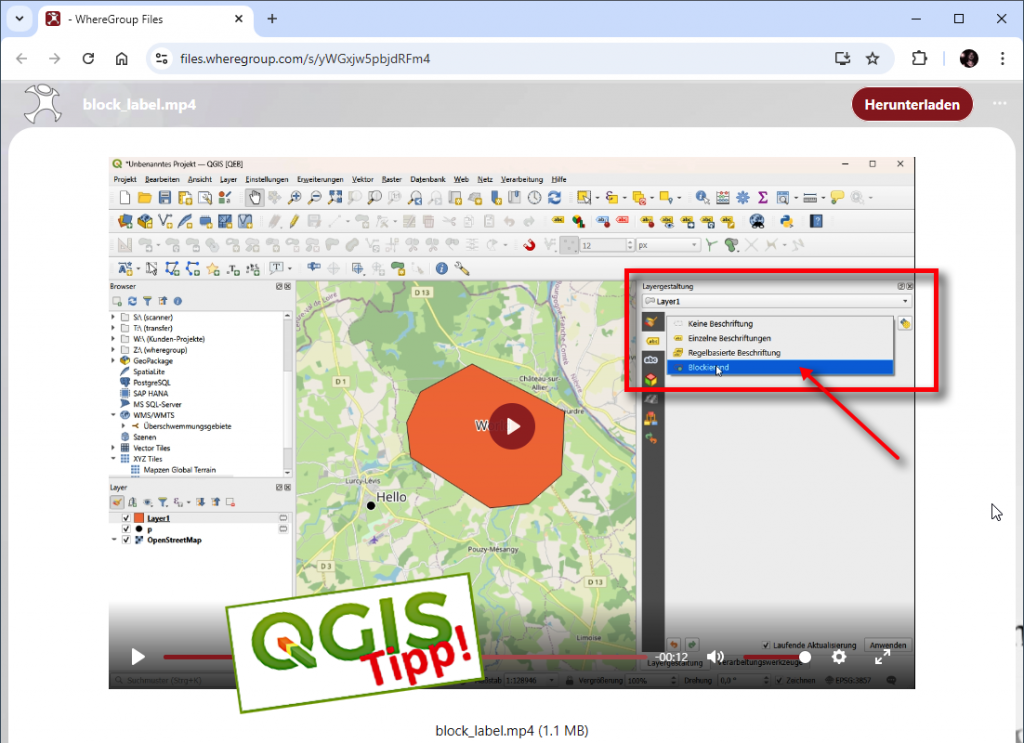This screenshot has height=743, width=1024.
Task: Open the video player settings gear
Action: (839, 657)
